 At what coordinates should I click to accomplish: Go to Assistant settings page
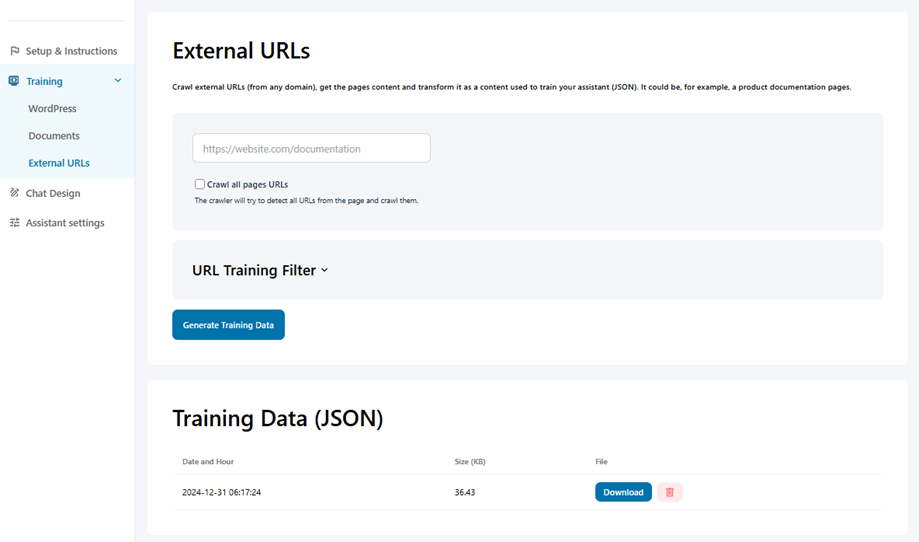point(65,223)
